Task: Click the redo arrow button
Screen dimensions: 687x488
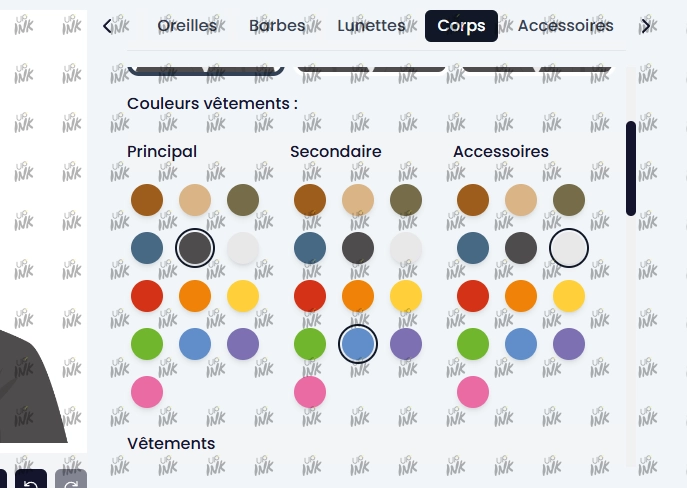Action: 71,479
